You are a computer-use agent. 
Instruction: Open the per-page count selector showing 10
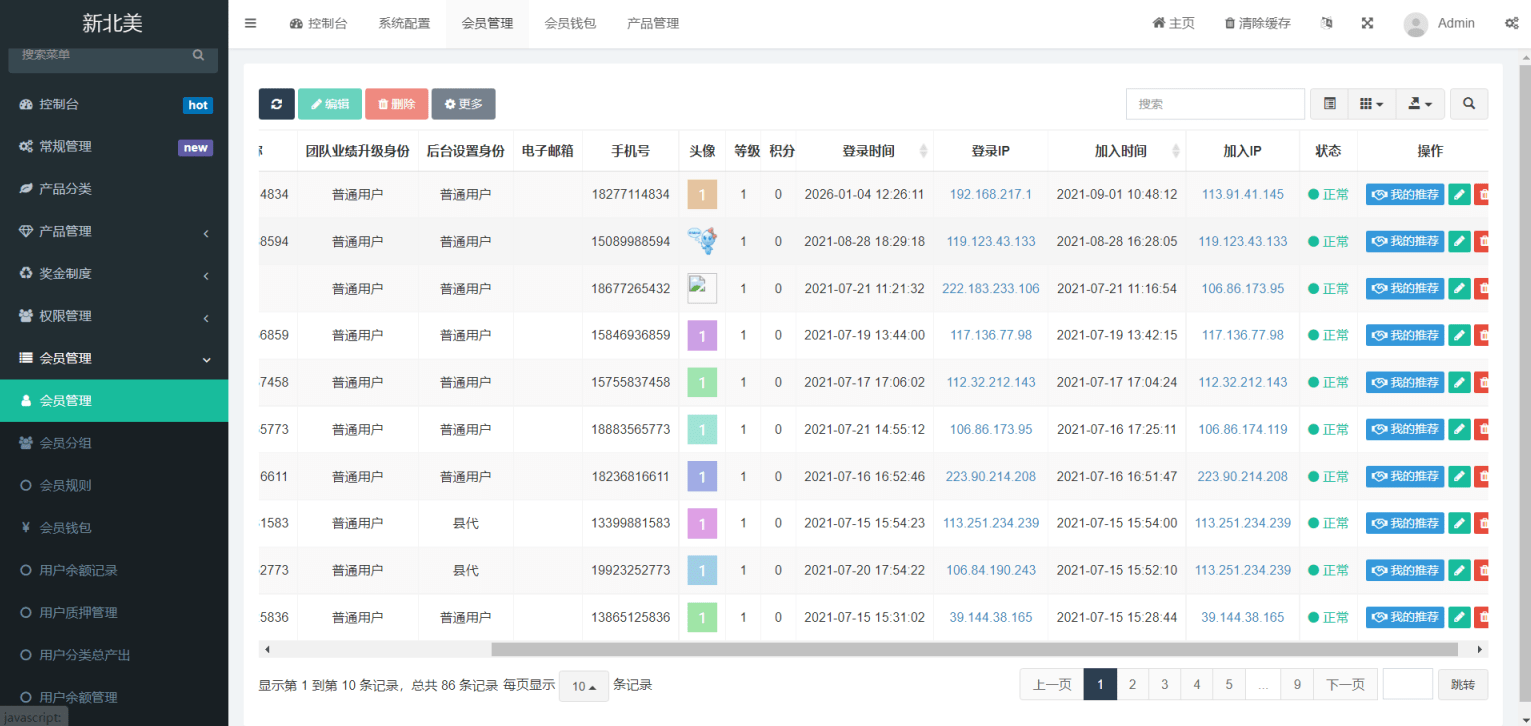(x=583, y=686)
